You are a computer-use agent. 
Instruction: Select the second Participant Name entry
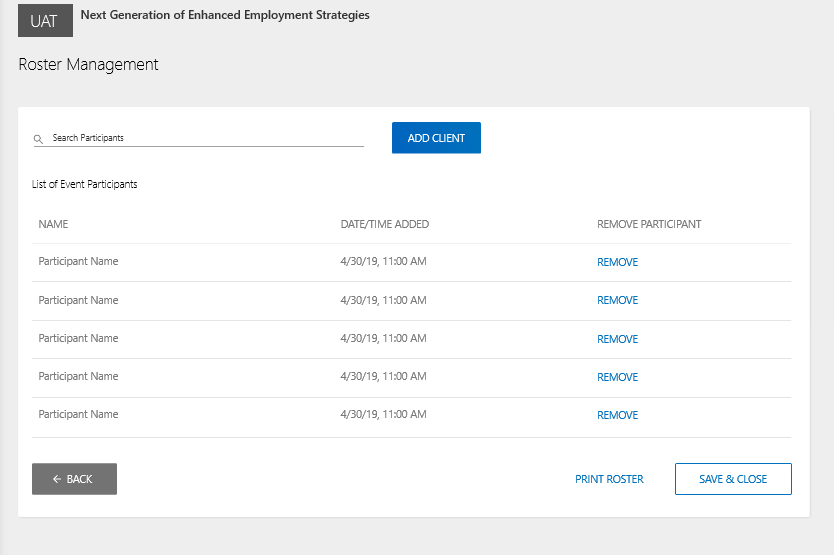pyautogui.click(x=78, y=300)
